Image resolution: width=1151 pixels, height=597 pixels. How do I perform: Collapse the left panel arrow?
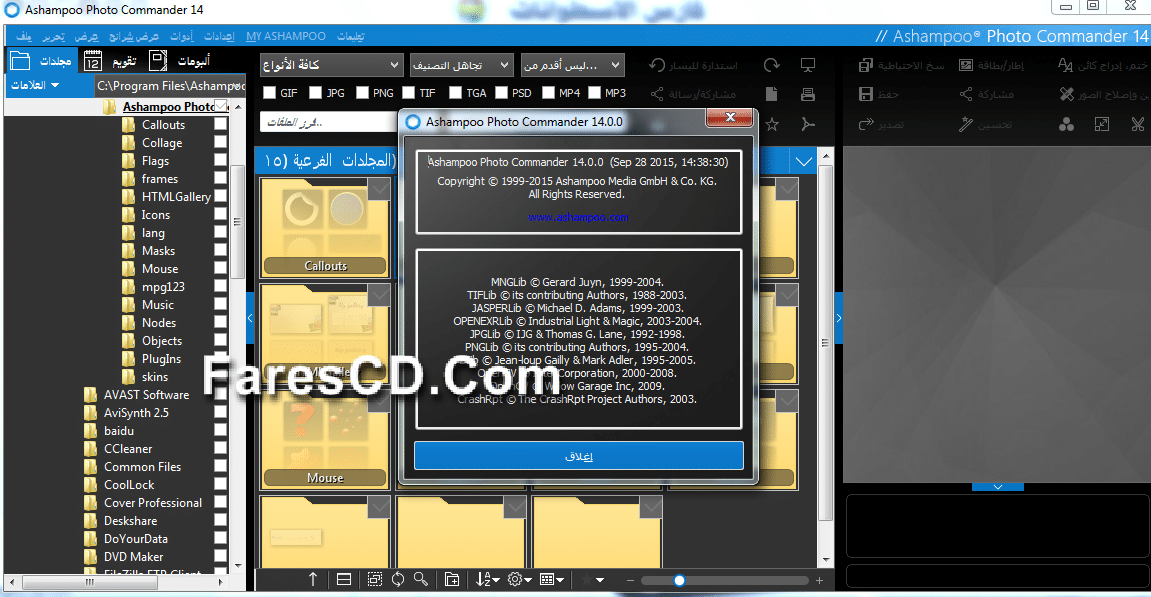[250, 318]
